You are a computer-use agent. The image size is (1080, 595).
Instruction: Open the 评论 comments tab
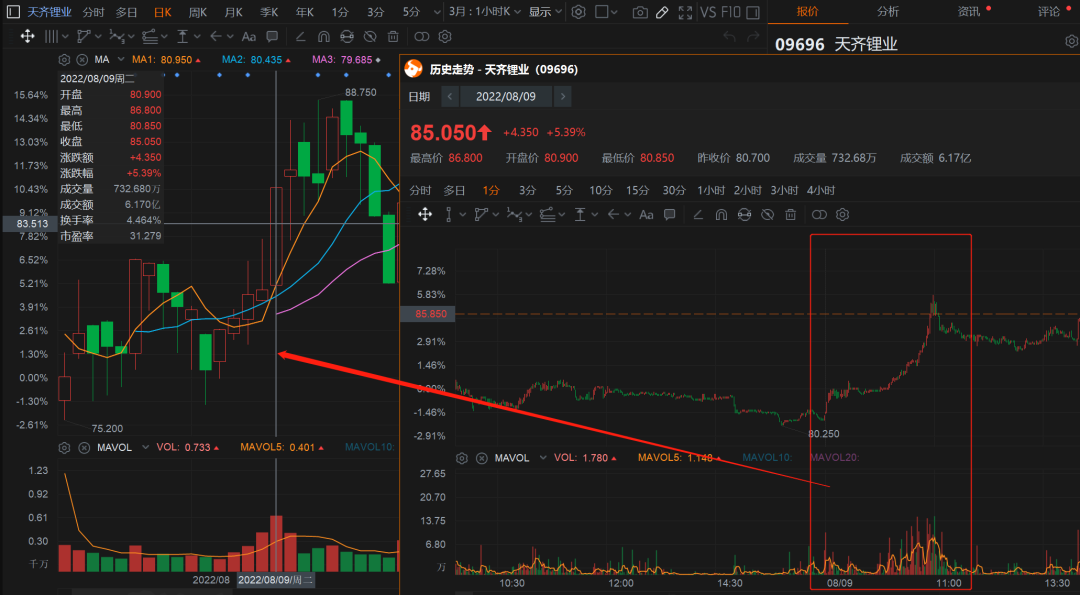click(x=1049, y=11)
